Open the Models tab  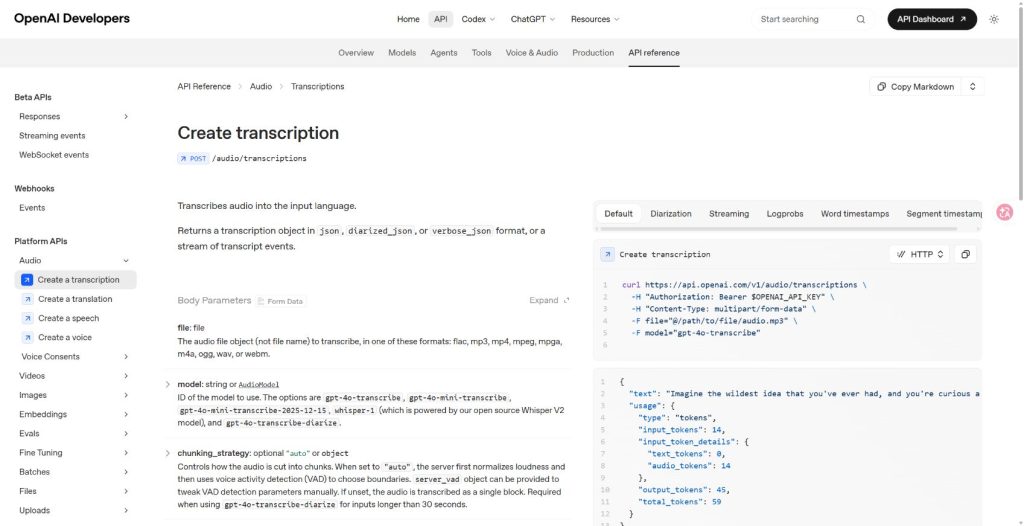[x=402, y=53]
